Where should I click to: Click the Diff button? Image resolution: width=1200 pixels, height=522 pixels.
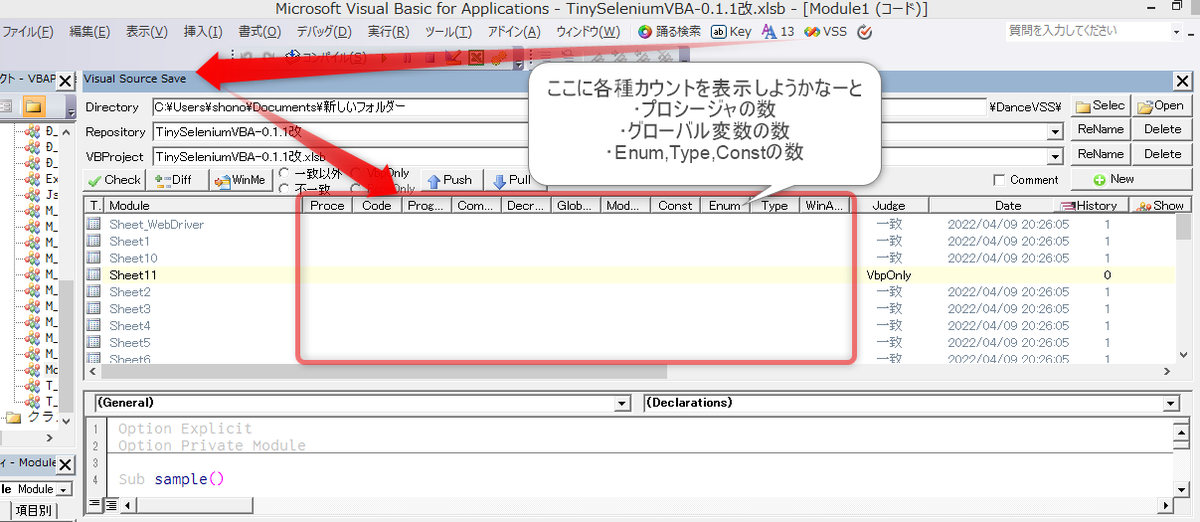pos(176,180)
